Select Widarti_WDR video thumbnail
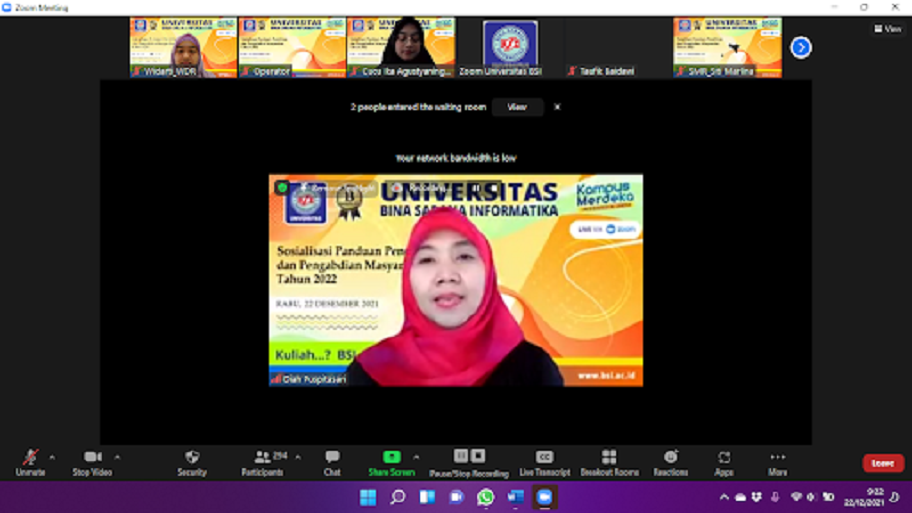 click(183, 47)
